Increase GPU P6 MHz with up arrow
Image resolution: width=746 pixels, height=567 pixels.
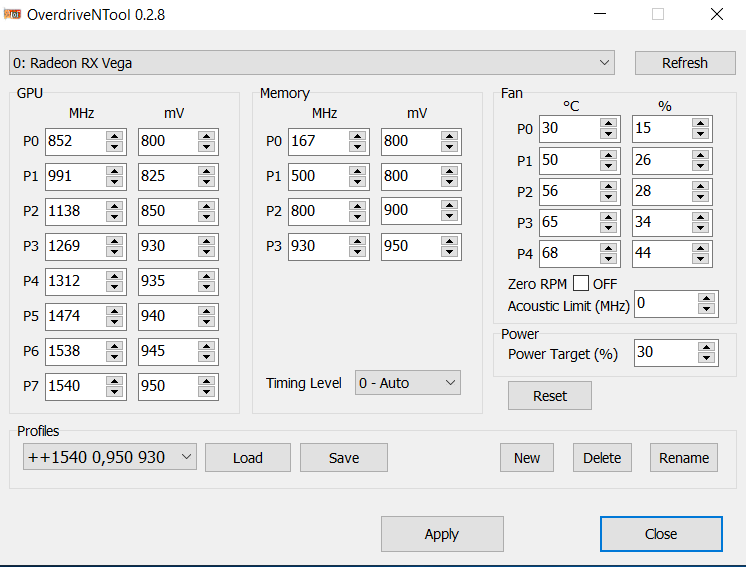(114, 346)
